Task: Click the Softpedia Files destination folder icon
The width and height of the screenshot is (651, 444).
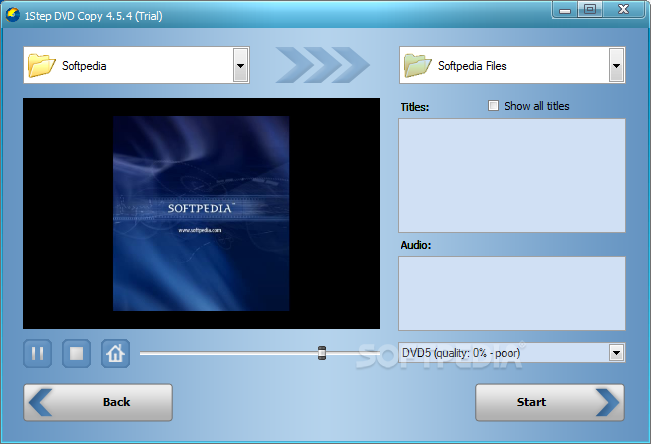Action: 418,65
